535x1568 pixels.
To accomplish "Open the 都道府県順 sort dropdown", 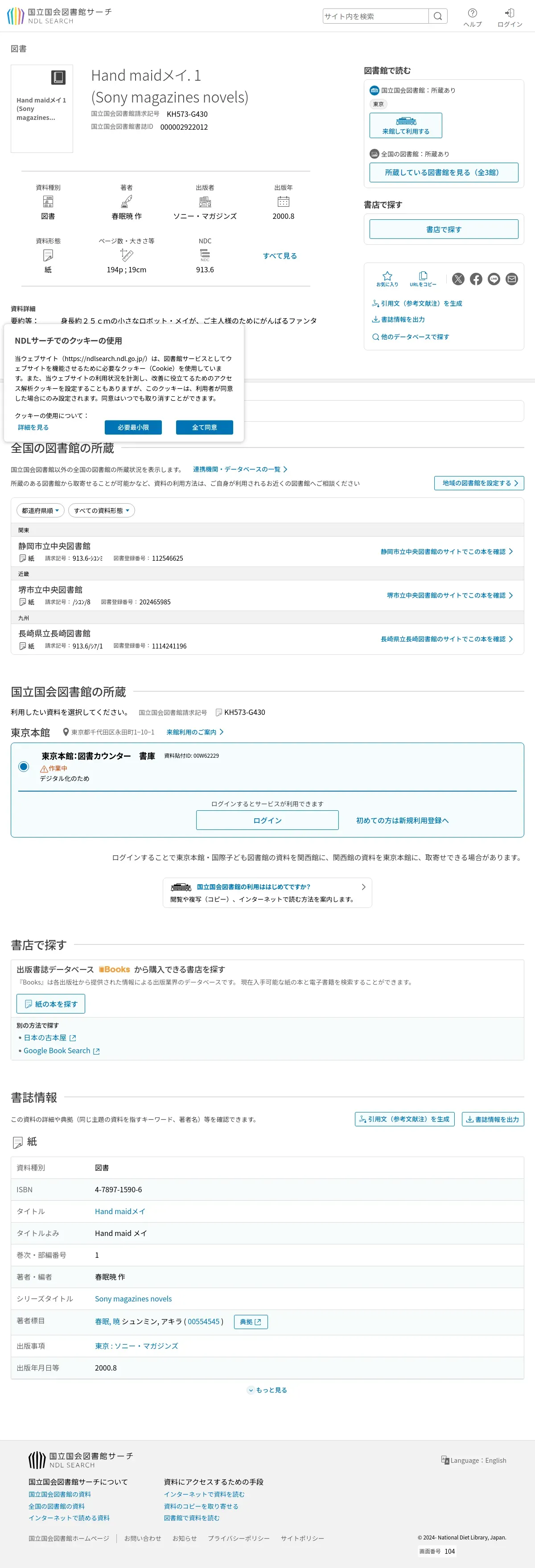I will tap(40, 511).
